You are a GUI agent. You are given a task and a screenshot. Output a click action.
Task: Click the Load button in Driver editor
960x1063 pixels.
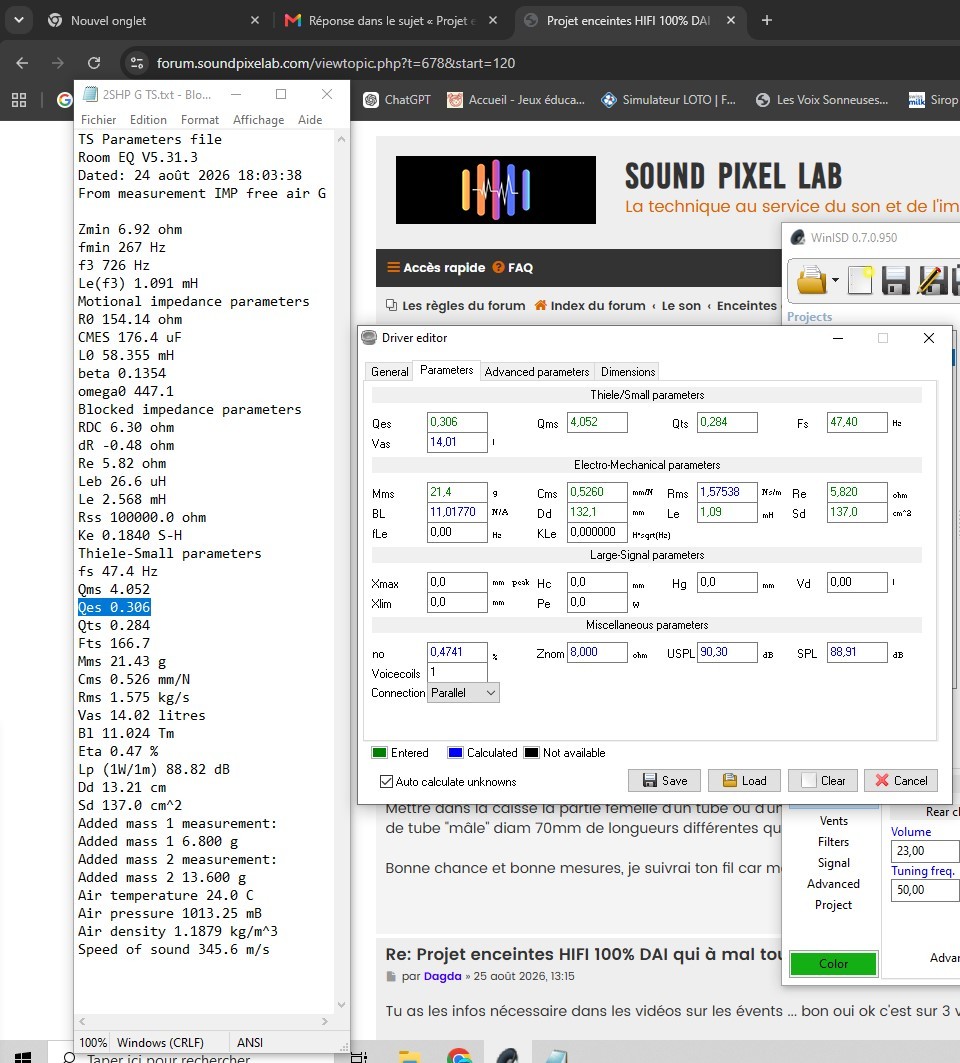click(x=744, y=780)
